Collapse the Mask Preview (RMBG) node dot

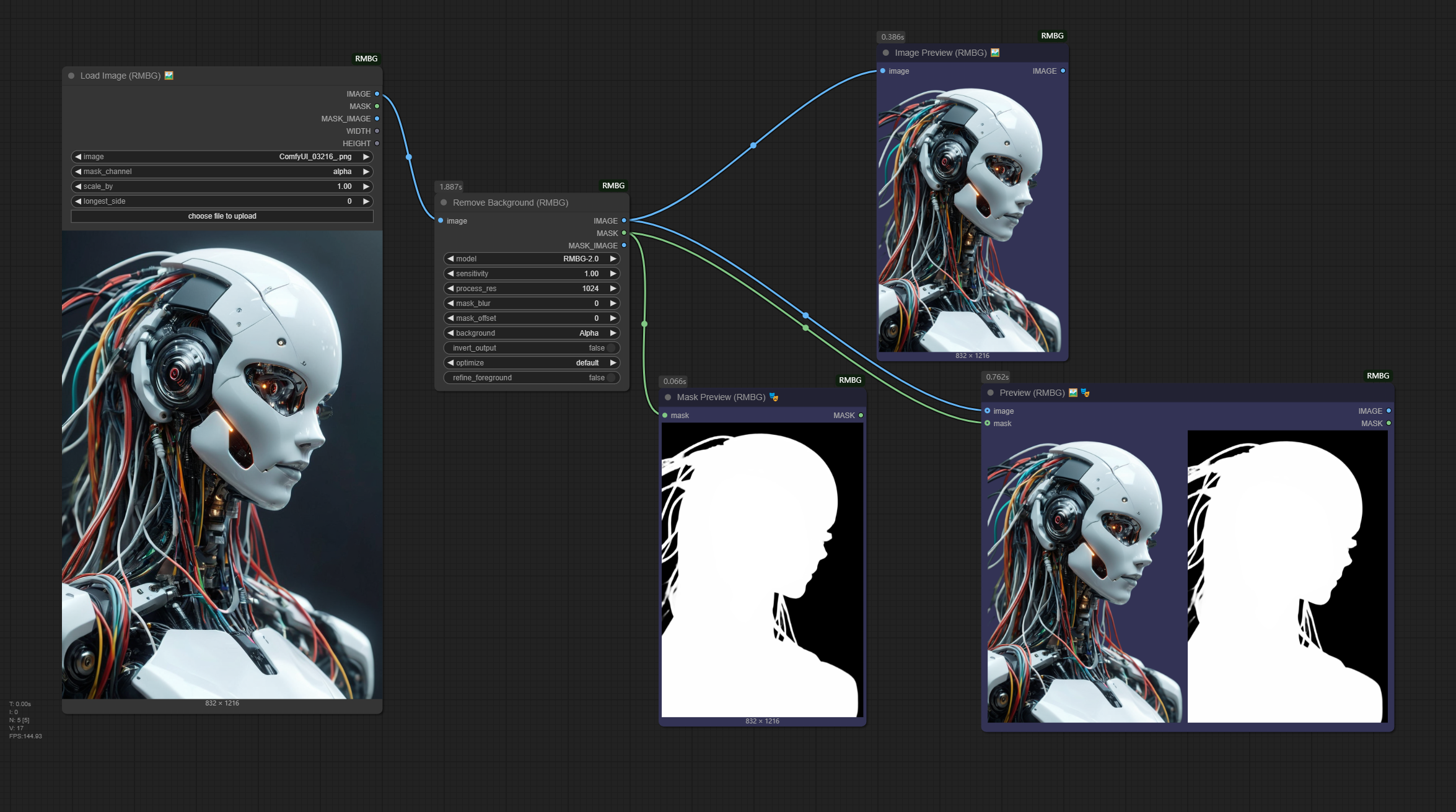click(x=668, y=397)
